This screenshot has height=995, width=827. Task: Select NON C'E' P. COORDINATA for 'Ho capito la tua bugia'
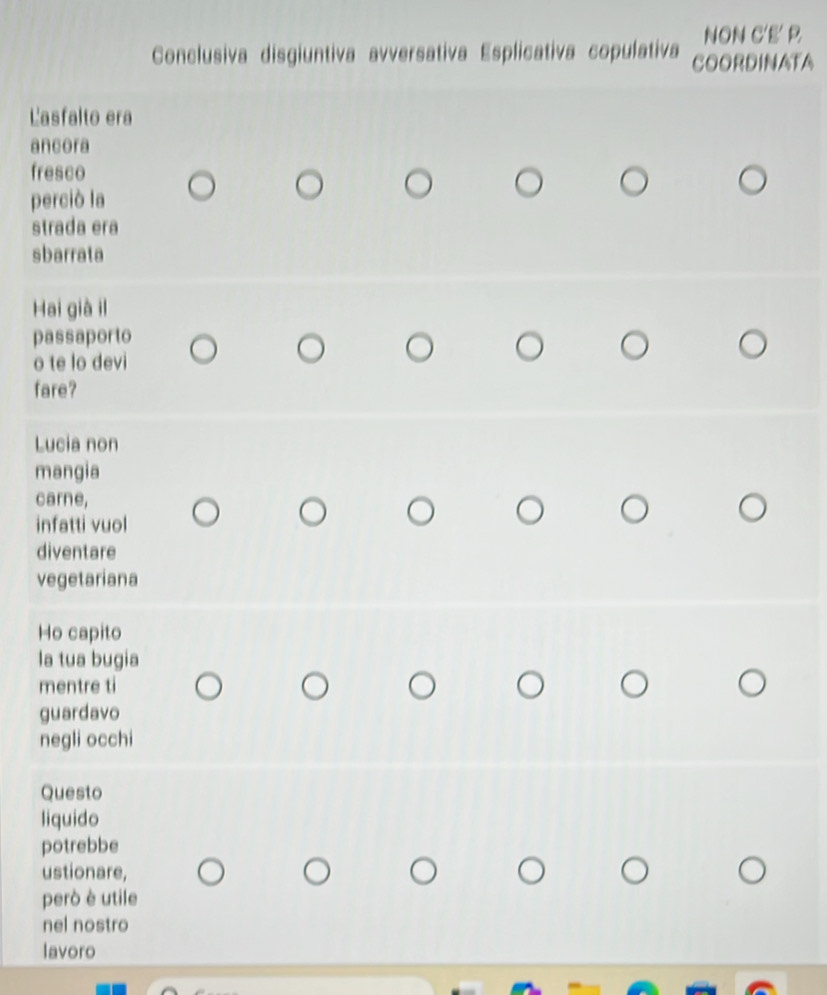[752, 683]
